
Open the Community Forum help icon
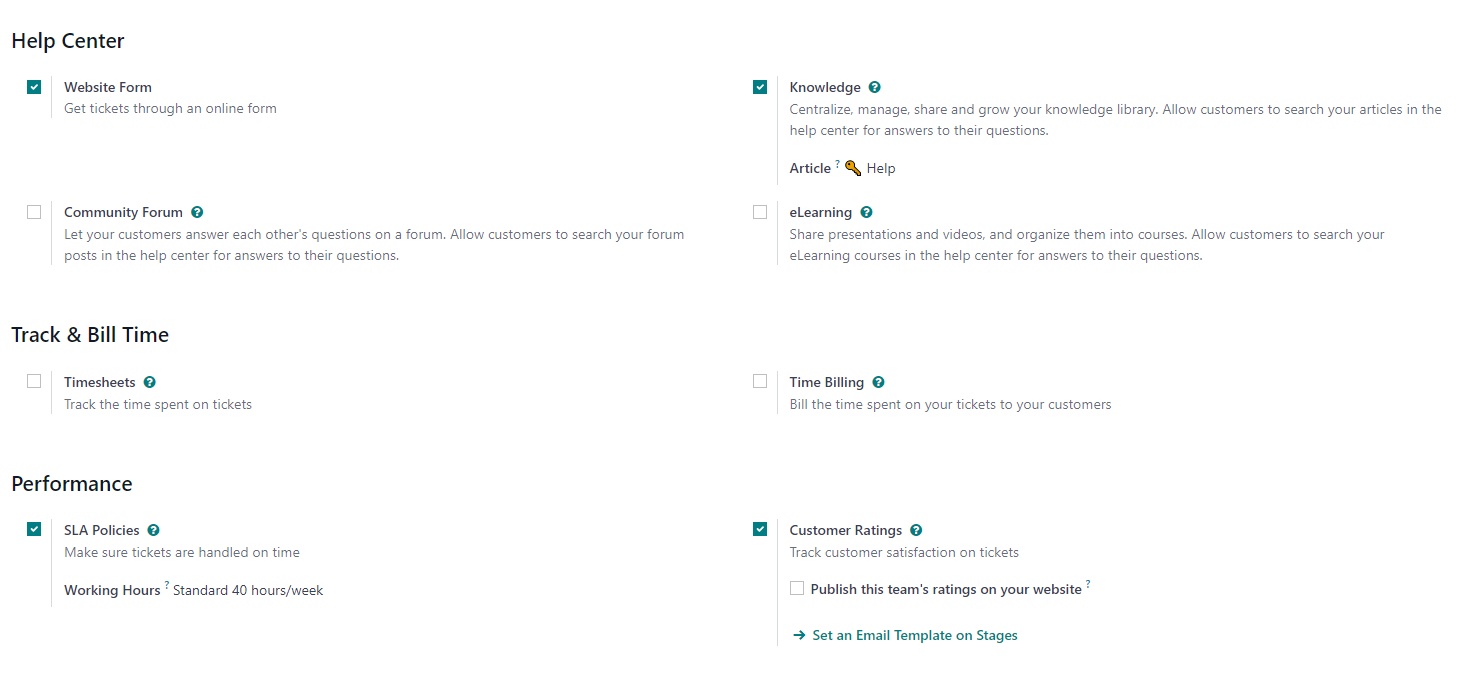click(197, 212)
